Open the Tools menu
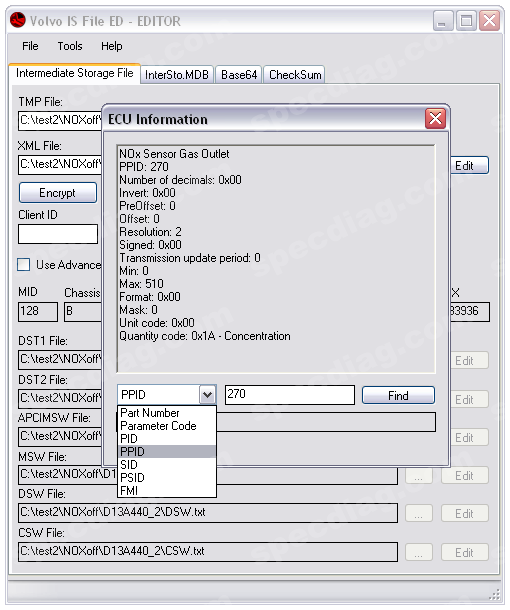Viewport: 510px width, 610px height. pos(70,46)
